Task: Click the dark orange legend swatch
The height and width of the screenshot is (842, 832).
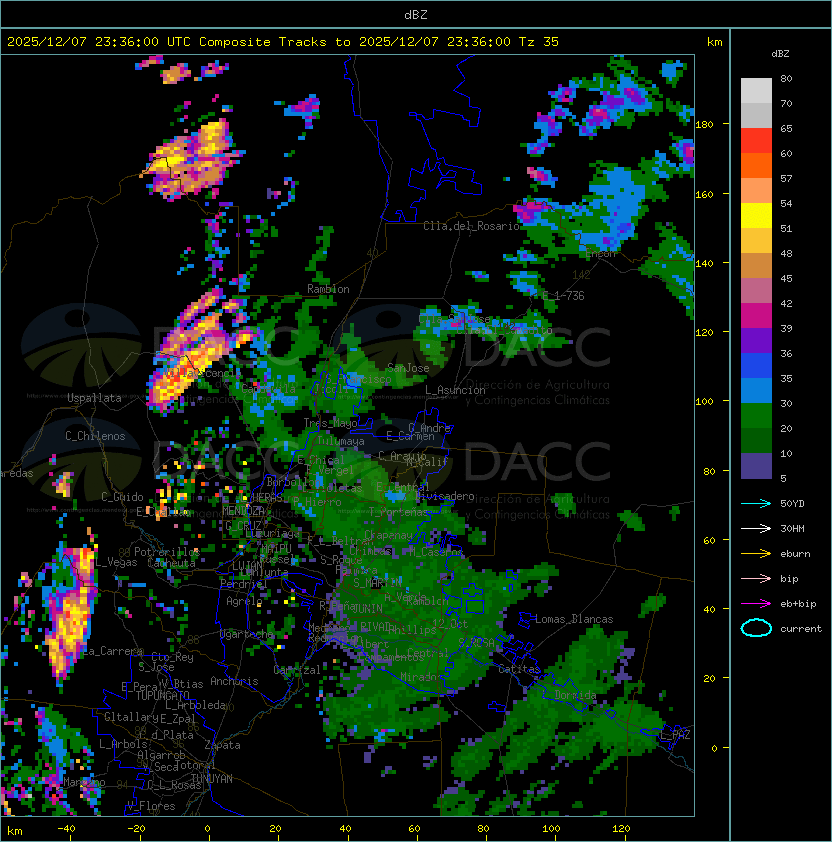Action: 756,166
